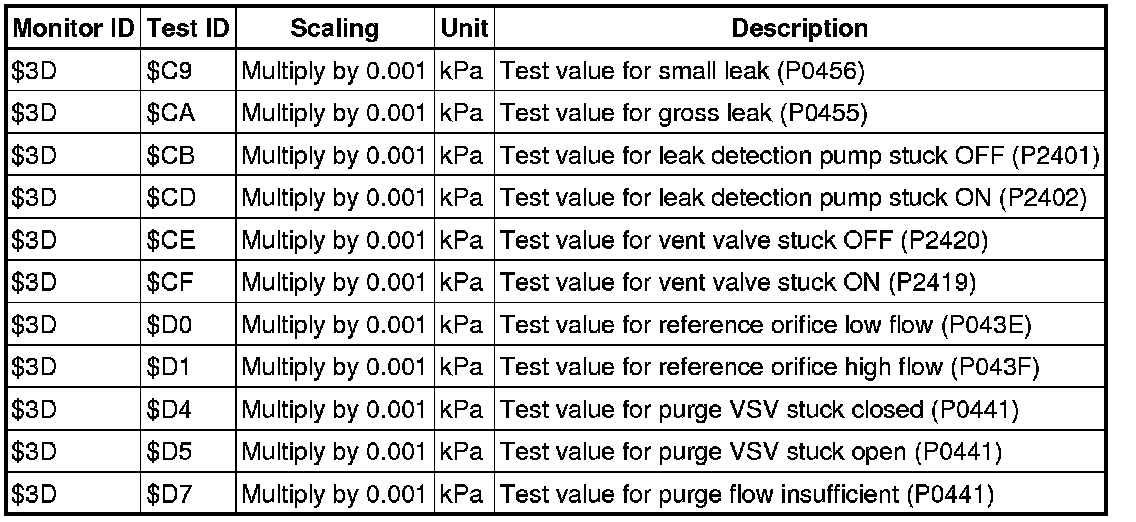Click the Description column header
The width and height of the screenshot is (1136, 522).
click(x=800, y=28)
